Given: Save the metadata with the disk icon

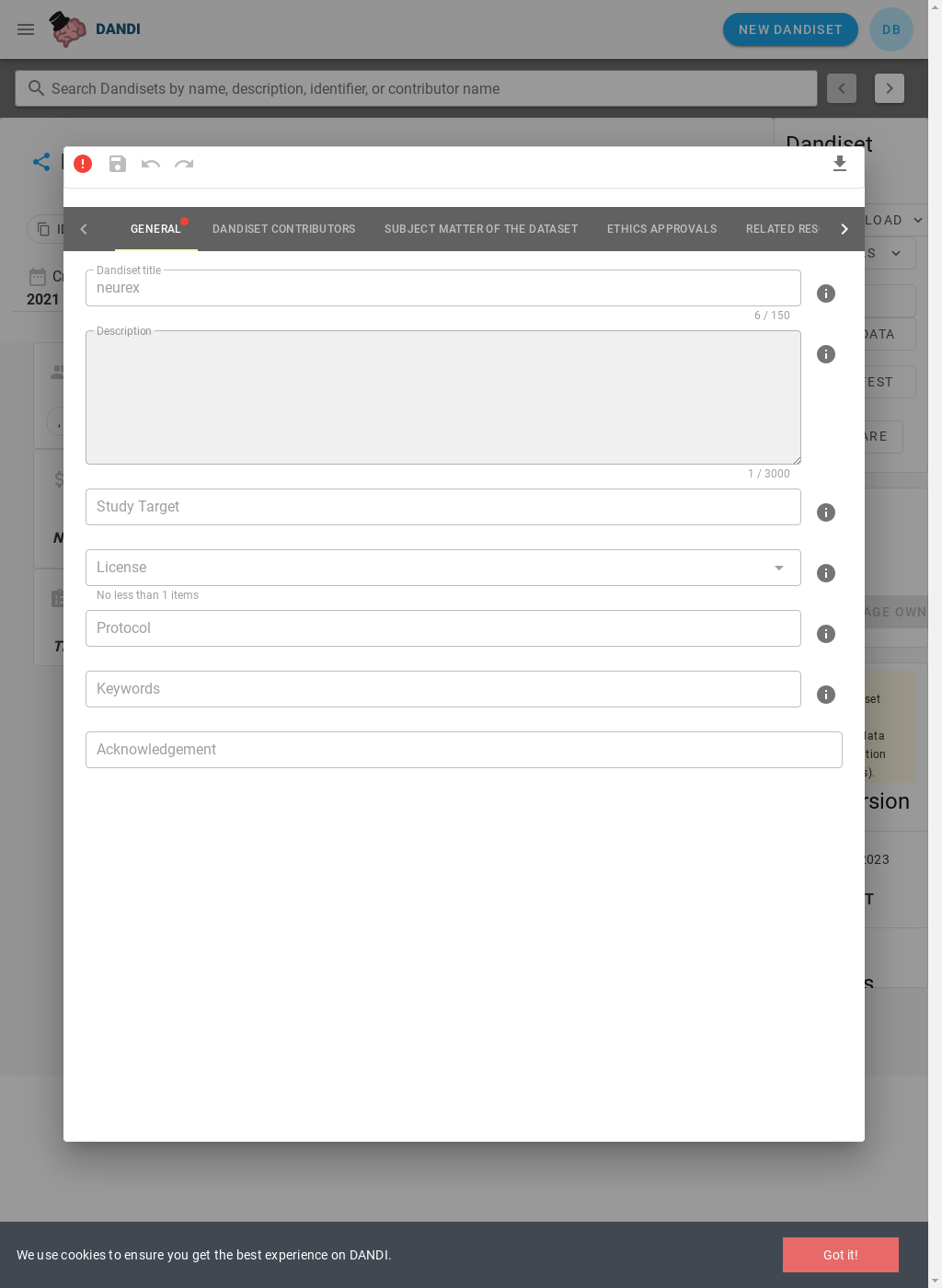Looking at the screenshot, I should [118, 164].
